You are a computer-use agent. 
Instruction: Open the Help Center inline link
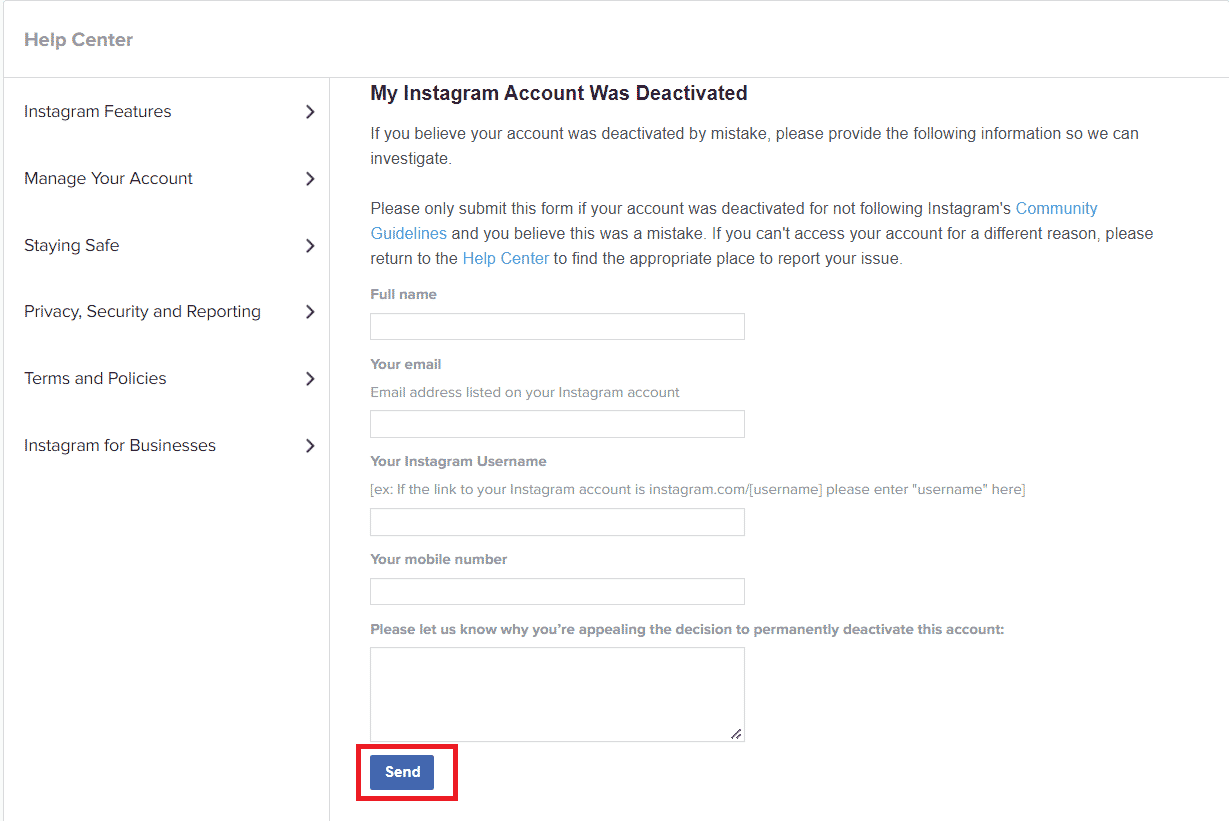tap(505, 258)
